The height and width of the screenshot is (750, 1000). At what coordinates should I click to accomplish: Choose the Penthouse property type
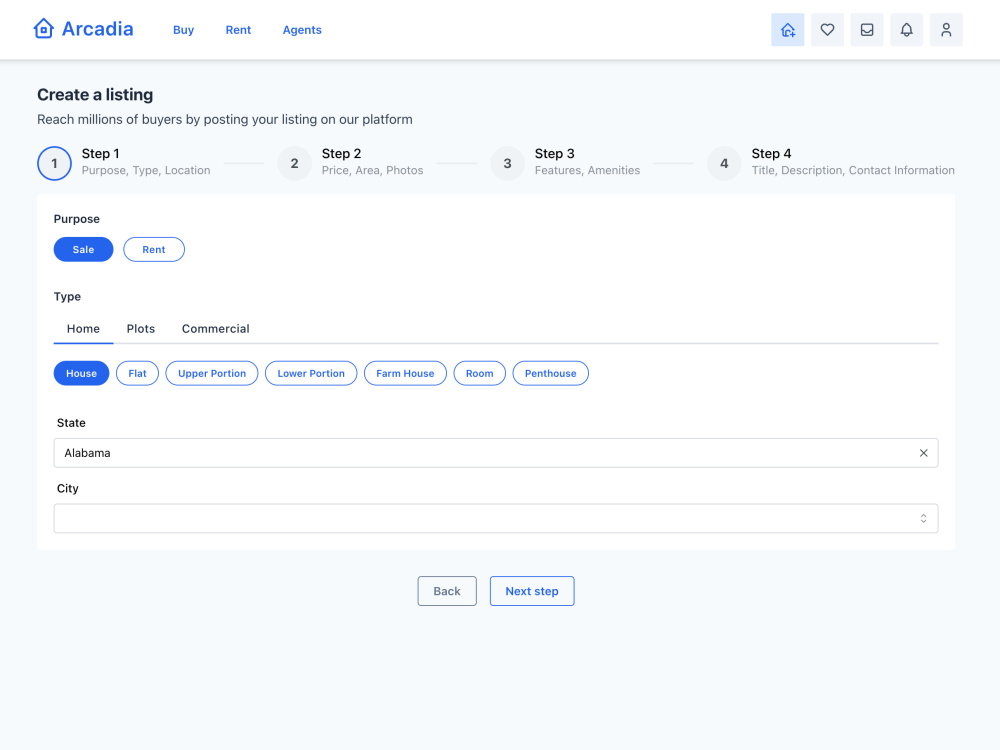coord(550,373)
